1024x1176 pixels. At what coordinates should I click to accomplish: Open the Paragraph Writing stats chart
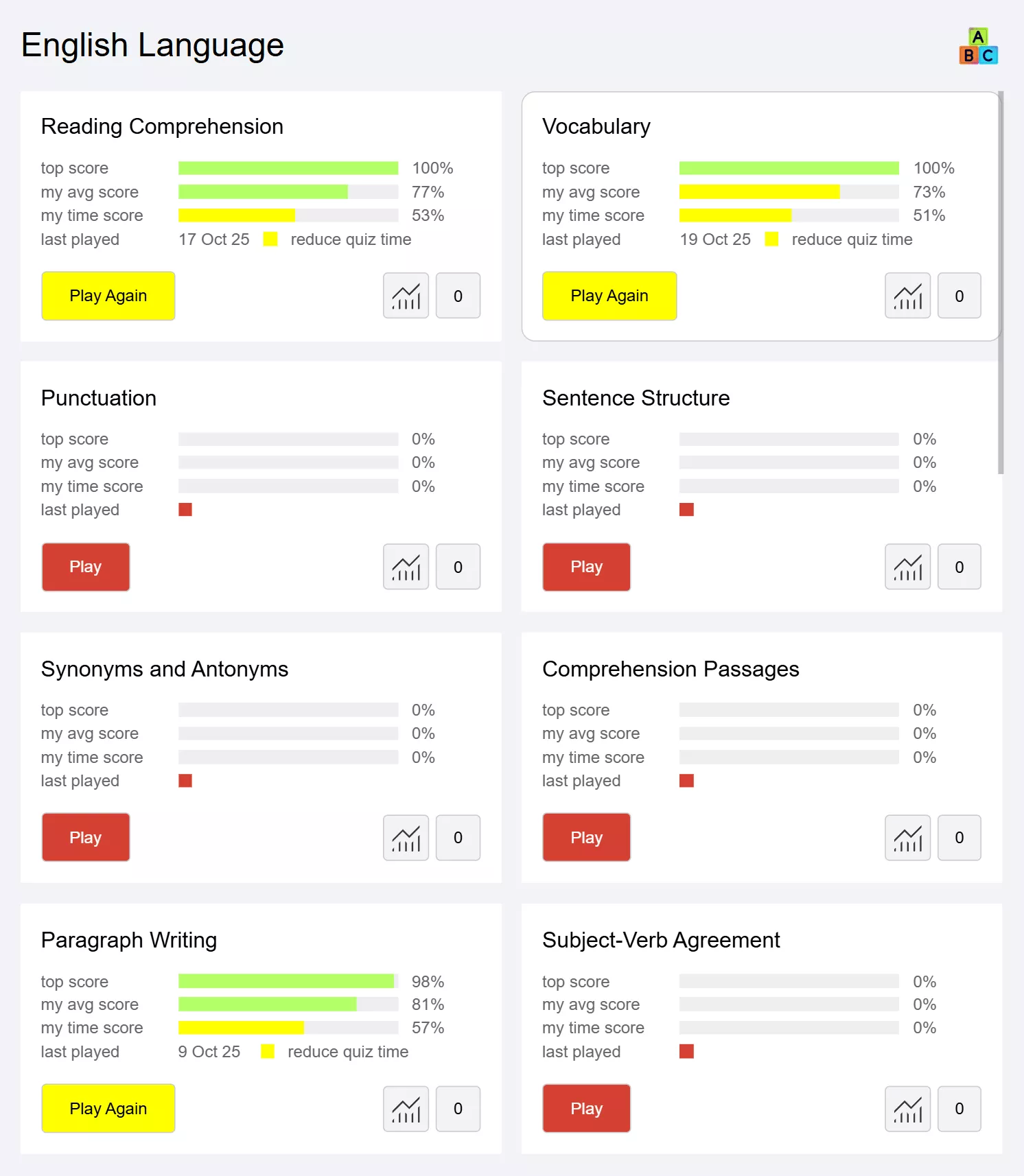pyautogui.click(x=406, y=1109)
